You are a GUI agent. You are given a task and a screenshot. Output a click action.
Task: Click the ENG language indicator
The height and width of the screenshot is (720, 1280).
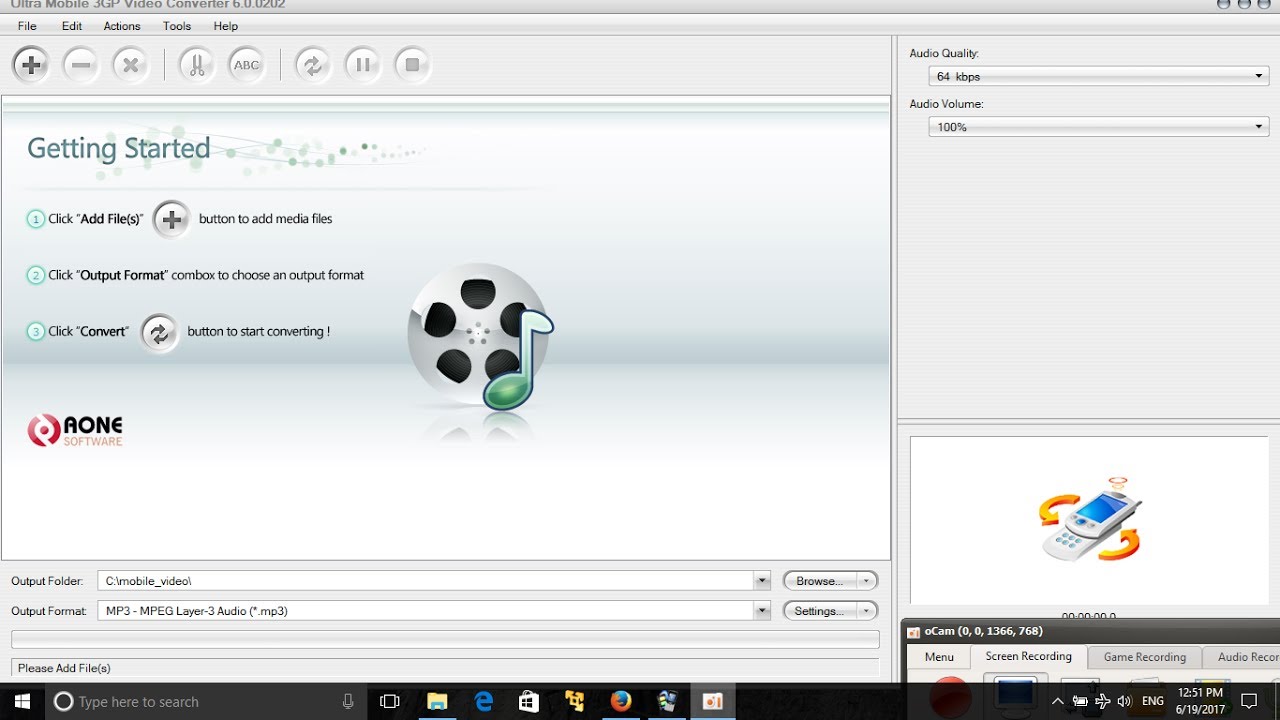tap(1153, 702)
